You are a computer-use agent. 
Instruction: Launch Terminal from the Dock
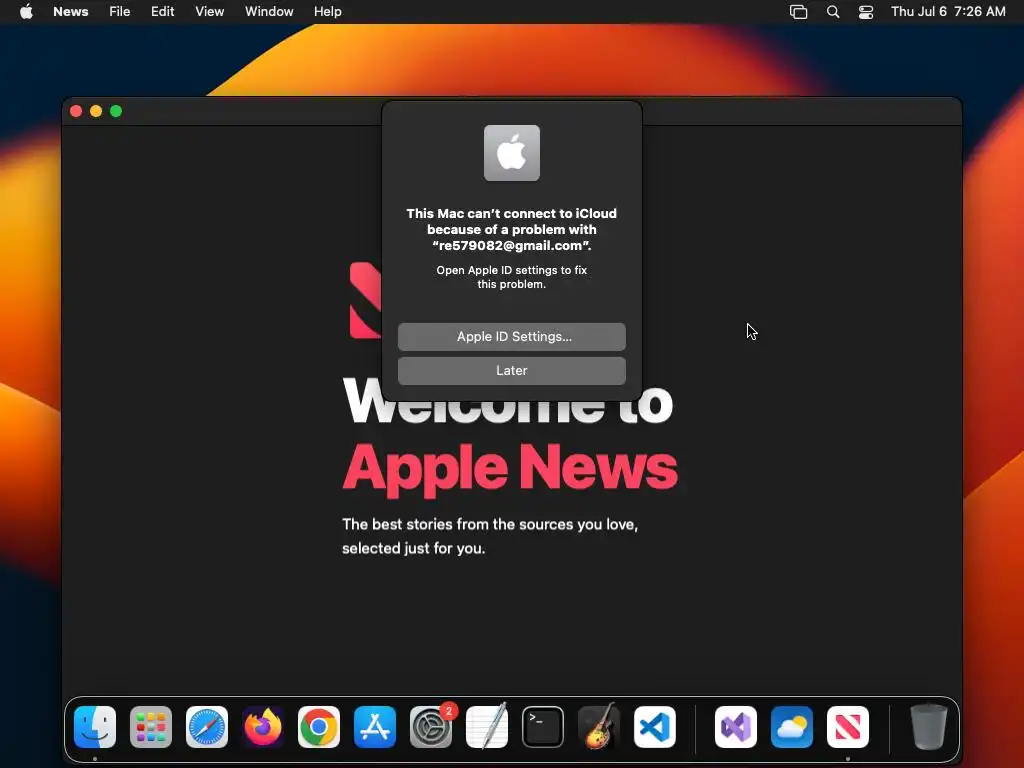pyautogui.click(x=543, y=727)
